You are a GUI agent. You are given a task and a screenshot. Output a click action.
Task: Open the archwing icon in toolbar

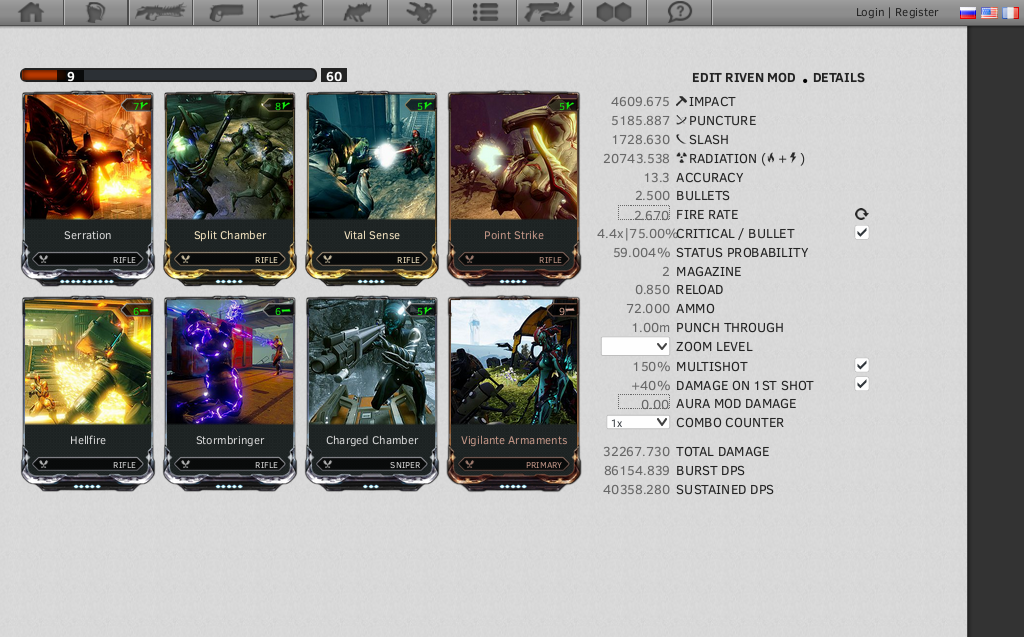click(421, 12)
